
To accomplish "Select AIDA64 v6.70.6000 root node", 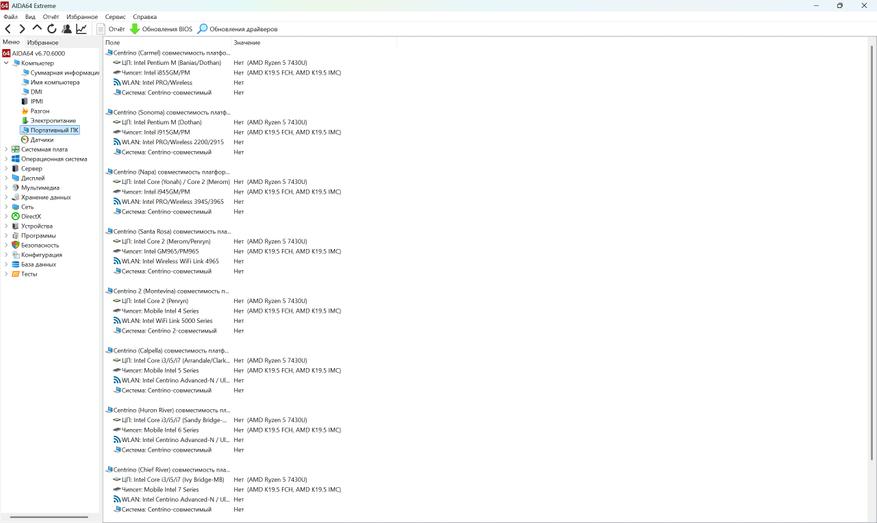I will coord(34,54).
